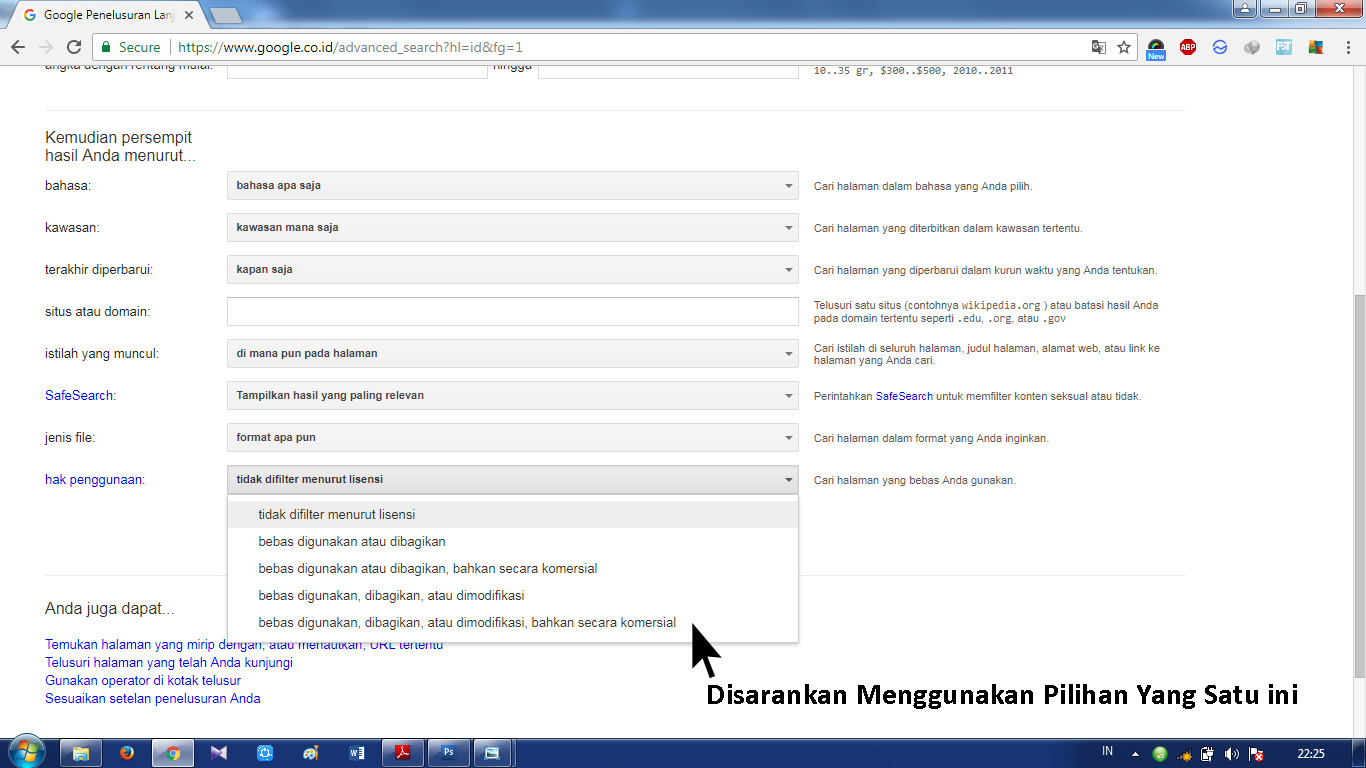Open Microsoft Word from the taskbar
This screenshot has width=1366, height=768.
click(357, 753)
